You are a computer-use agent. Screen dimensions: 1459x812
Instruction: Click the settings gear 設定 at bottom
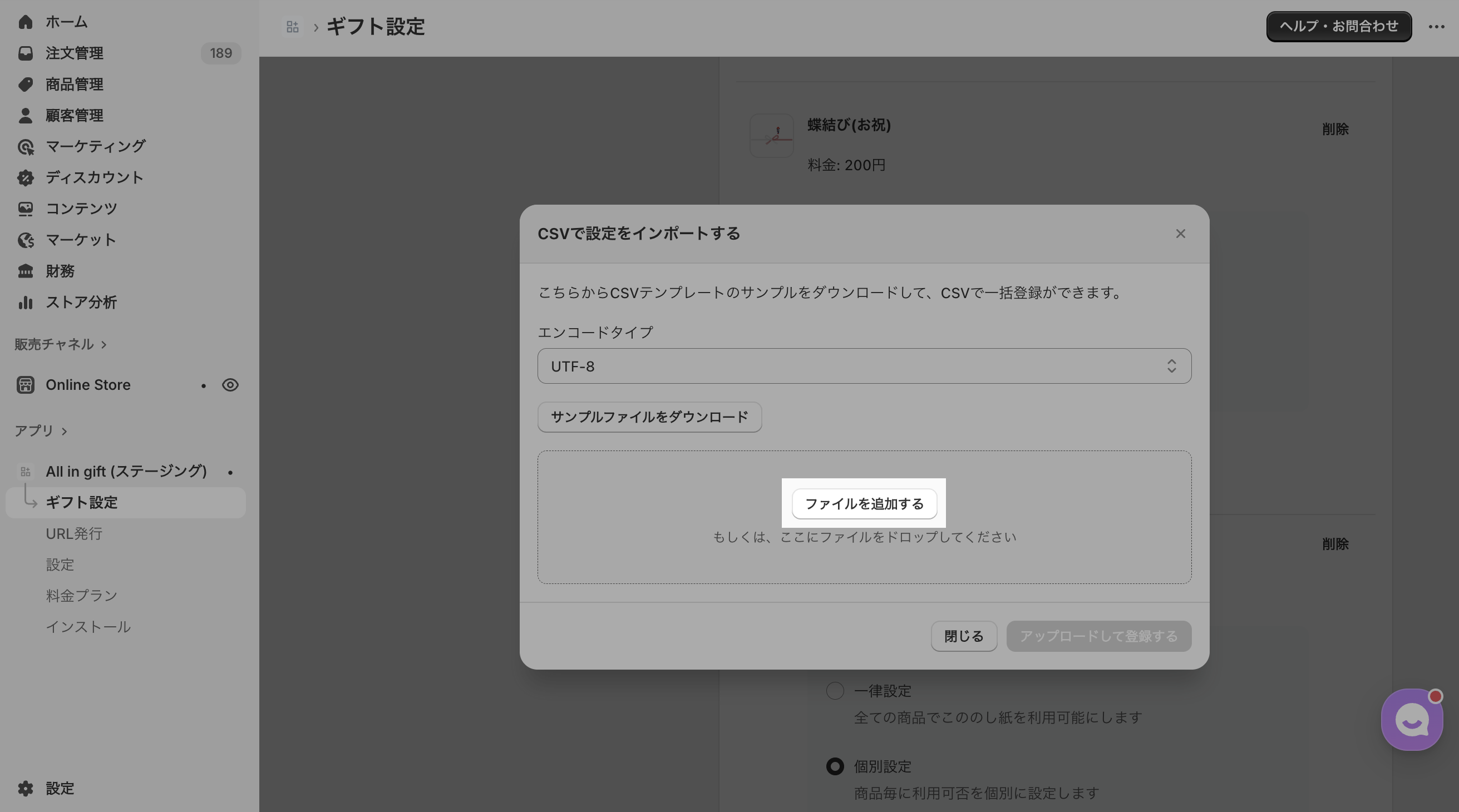(x=26, y=788)
